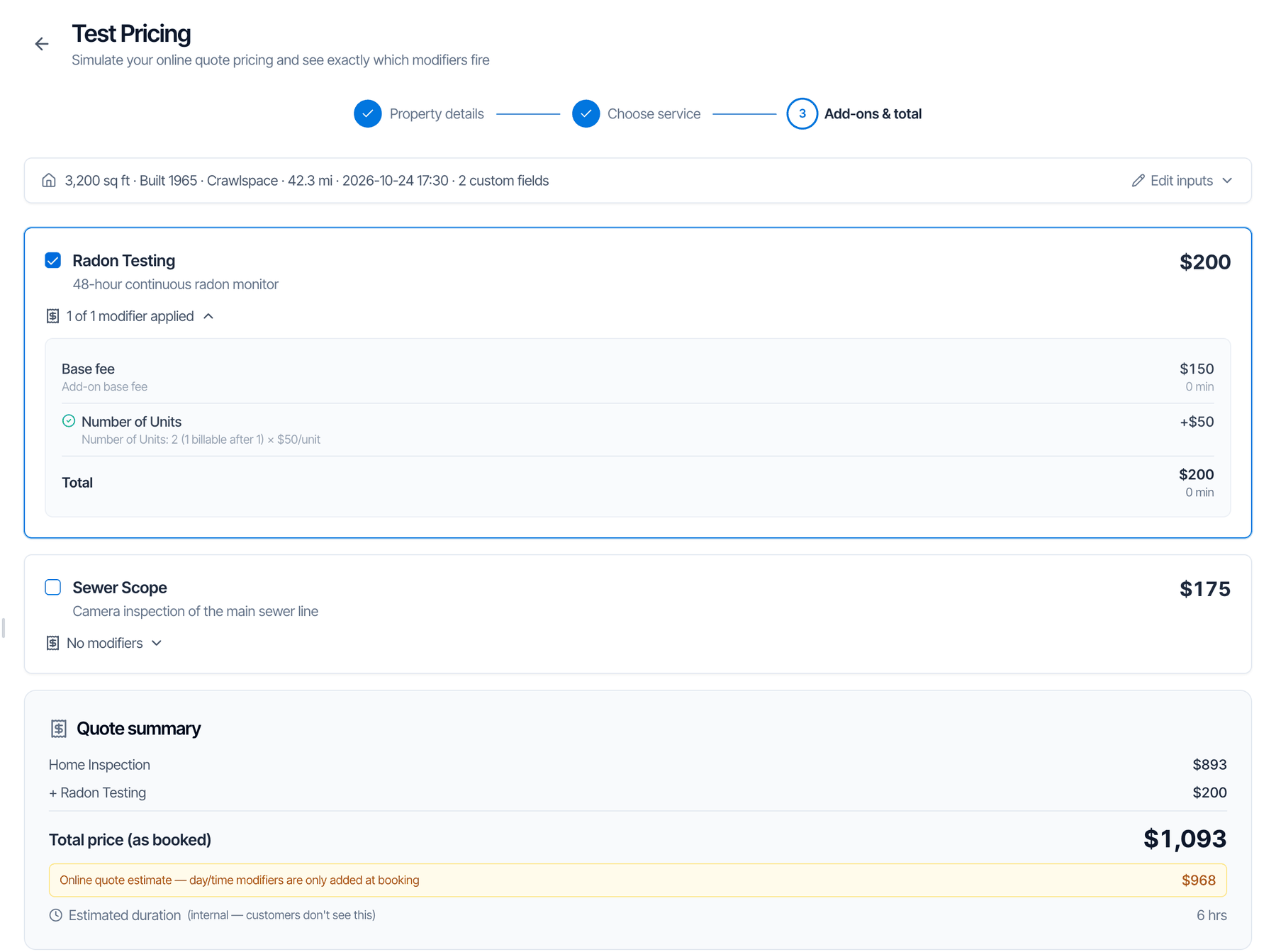Go to the Choose service step
1276x952 pixels.
click(x=654, y=114)
